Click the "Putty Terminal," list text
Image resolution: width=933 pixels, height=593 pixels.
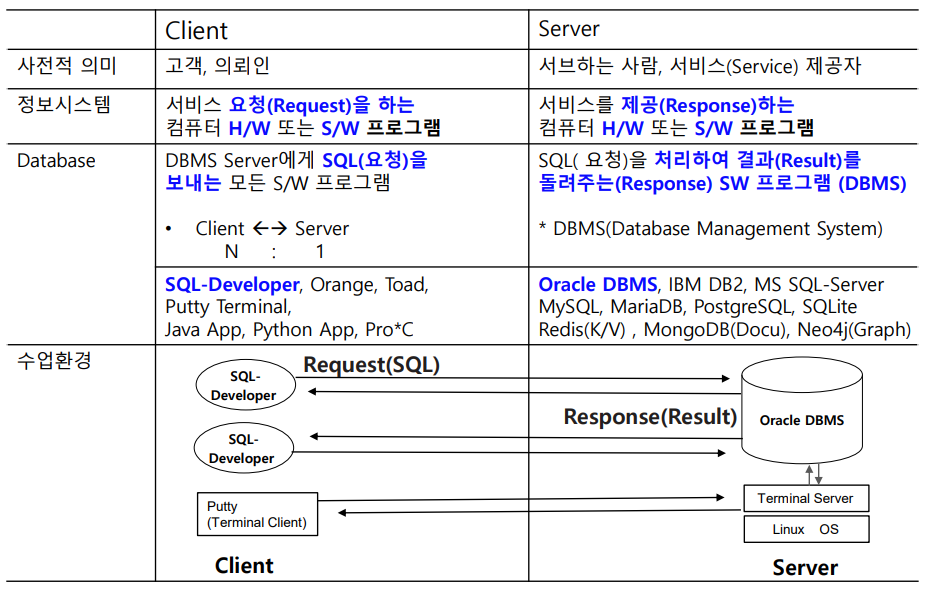(x=228, y=307)
